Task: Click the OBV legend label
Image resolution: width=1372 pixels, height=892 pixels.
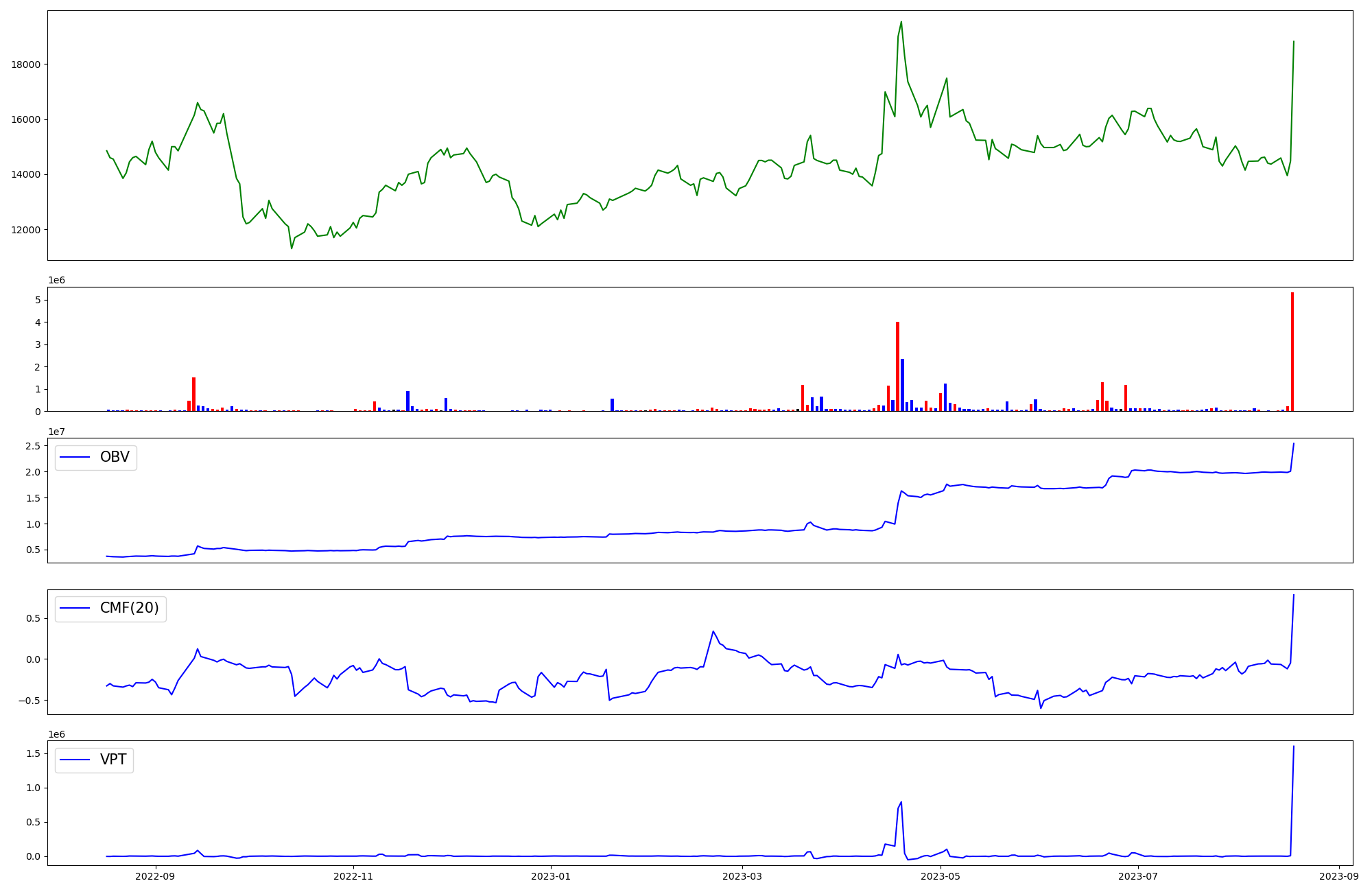Action: coord(115,458)
